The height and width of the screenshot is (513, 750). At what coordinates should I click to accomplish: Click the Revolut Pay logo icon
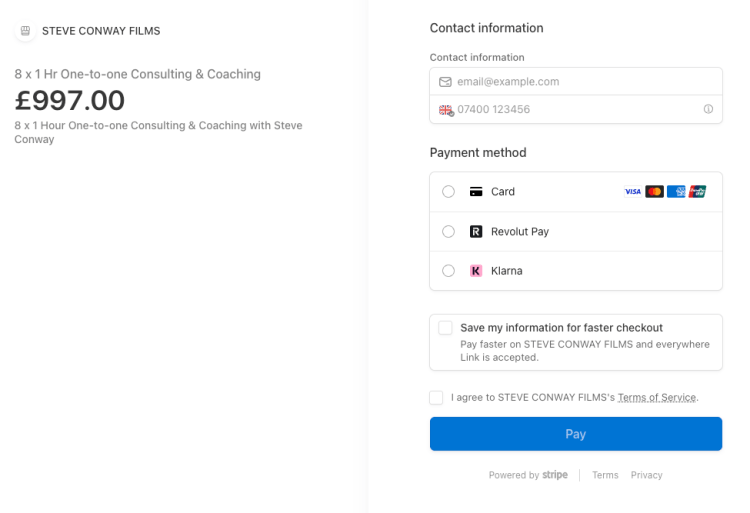click(476, 231)
